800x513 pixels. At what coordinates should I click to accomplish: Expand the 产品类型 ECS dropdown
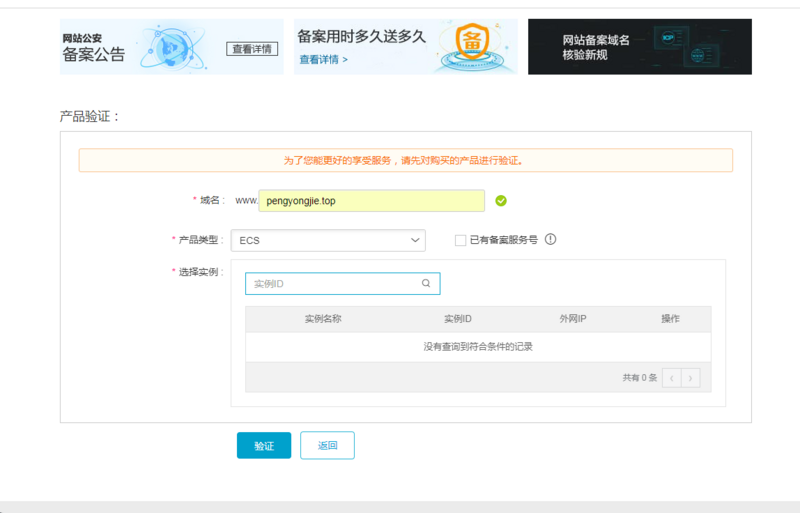pos(328,241)
